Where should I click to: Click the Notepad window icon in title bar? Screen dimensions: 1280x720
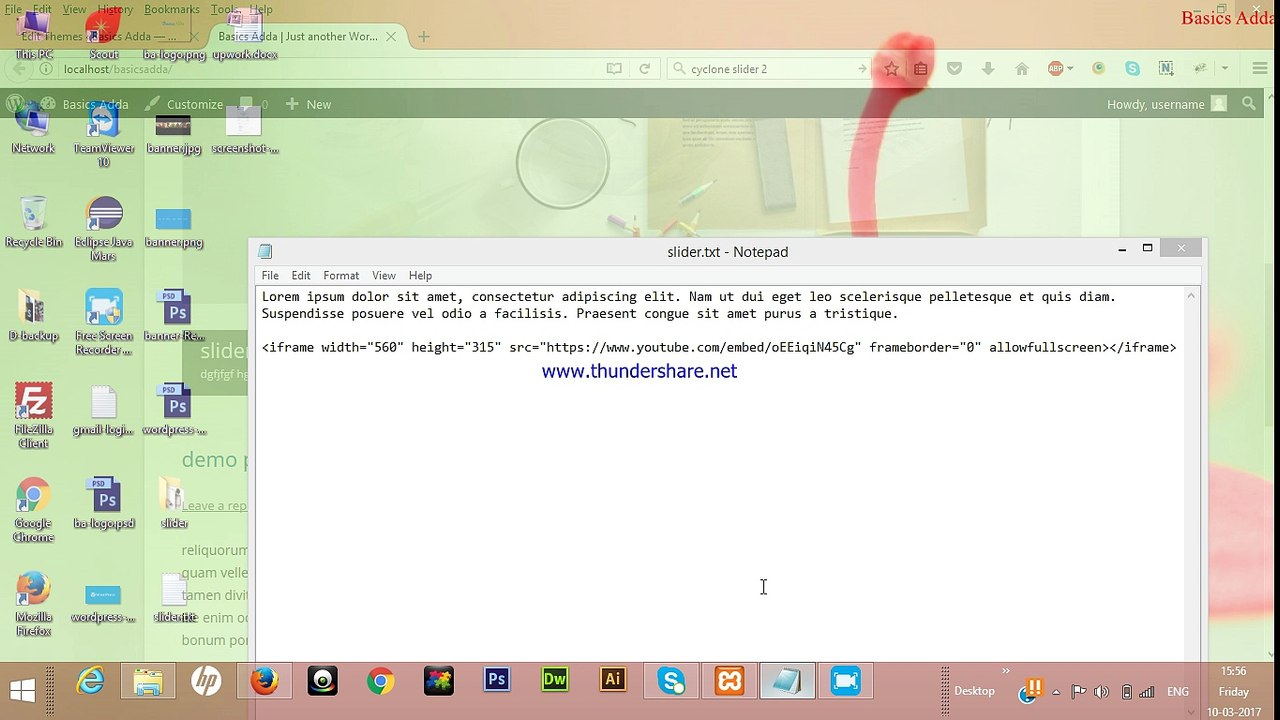[x=265, y=252]
